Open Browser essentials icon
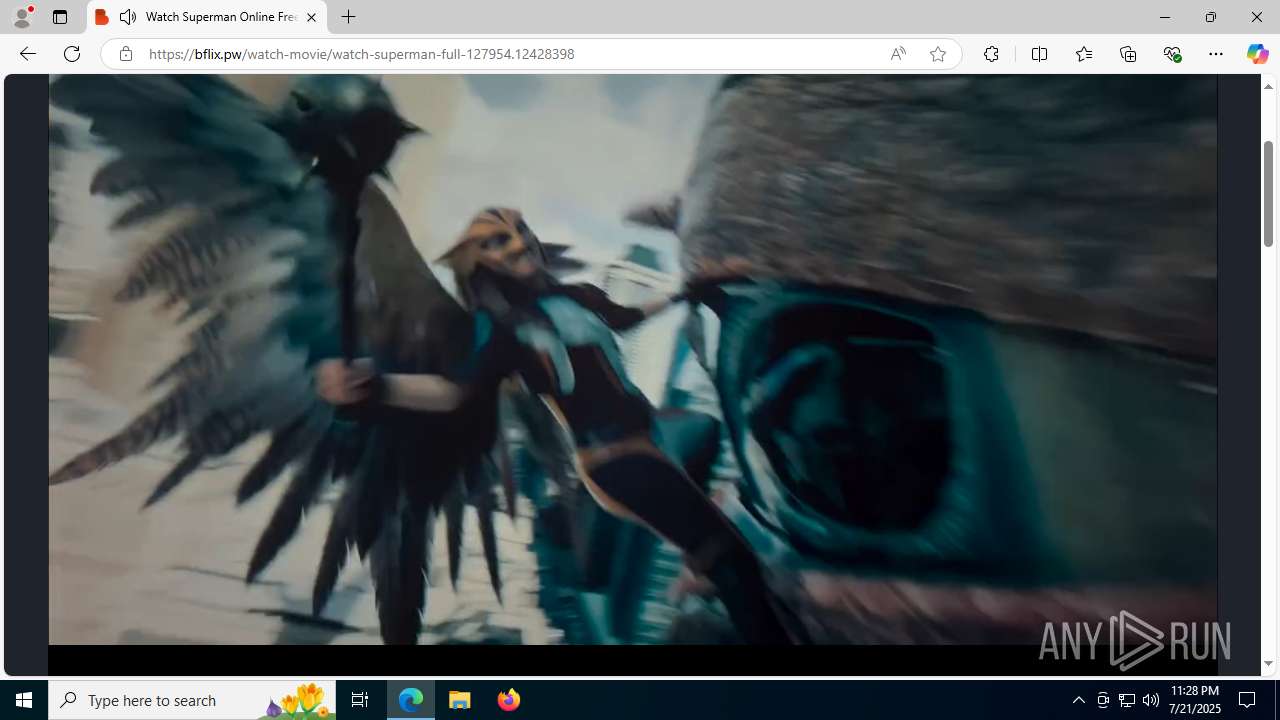 pyautogui.click(x=1172, y=54)
